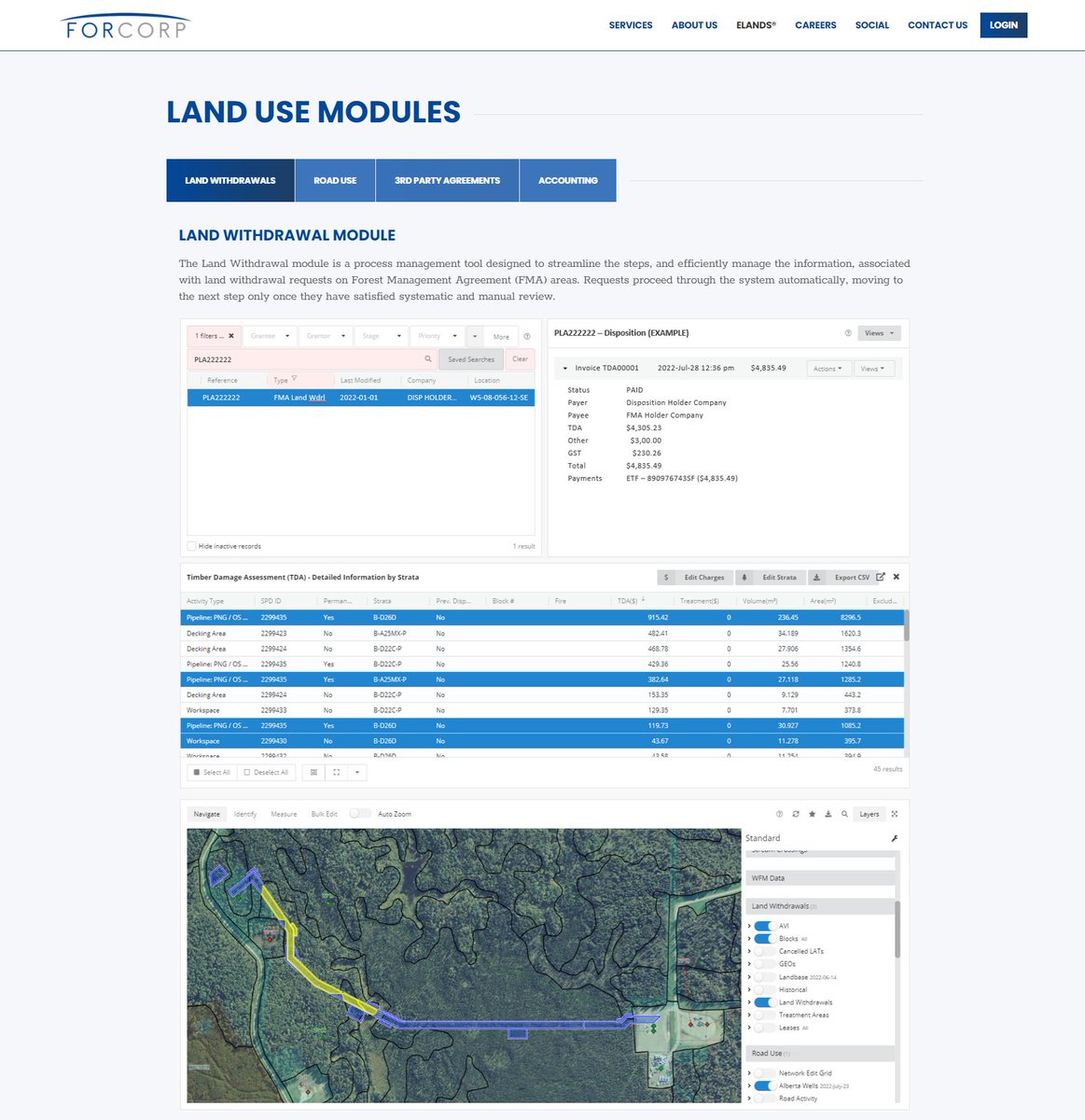Open the Services menu
1085x1120 pixels.
(631, 25)
